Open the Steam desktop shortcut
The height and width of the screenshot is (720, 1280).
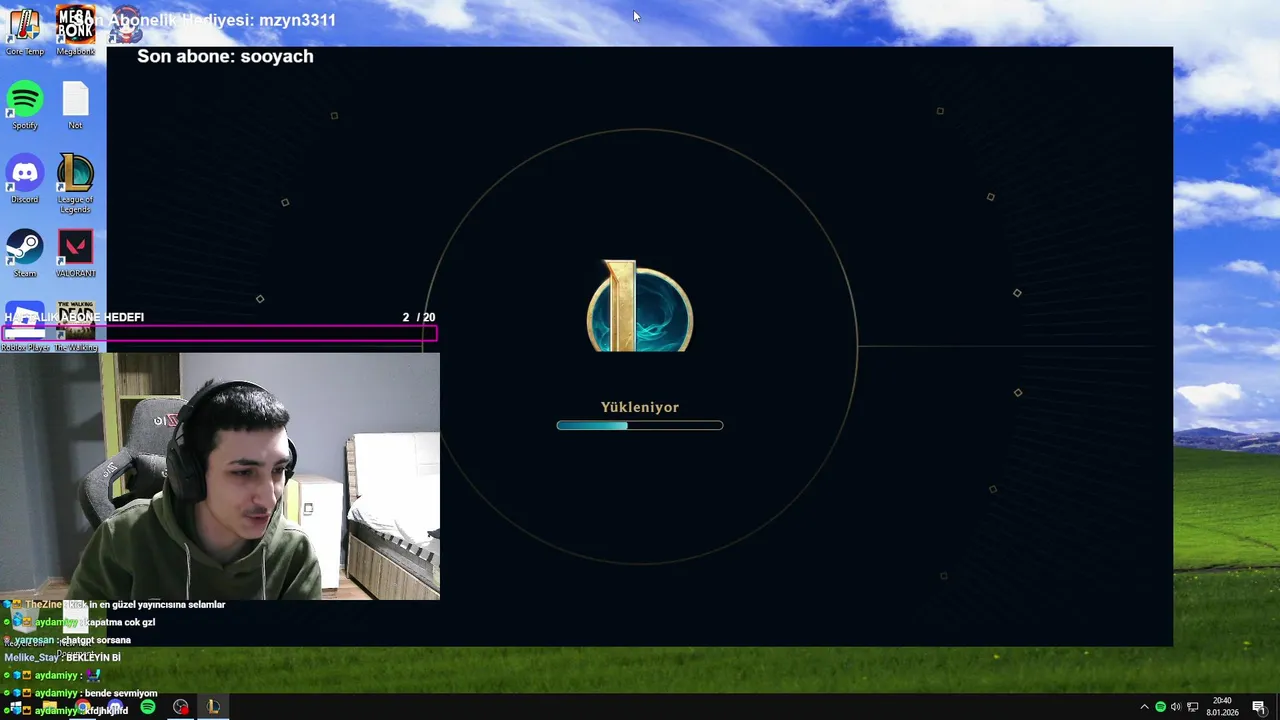click(25, 253)
